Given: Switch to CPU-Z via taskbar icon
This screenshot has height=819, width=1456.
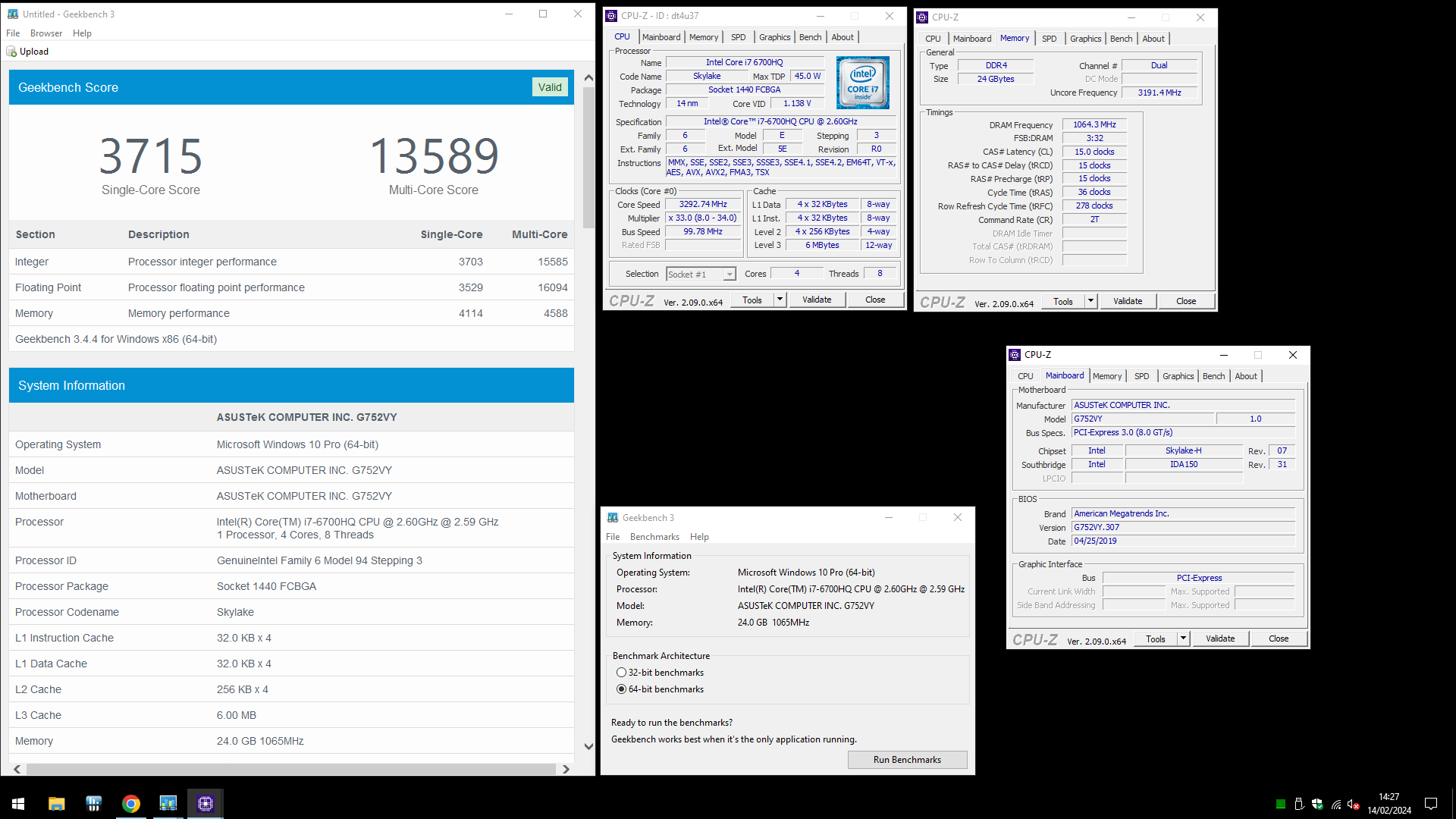Looking at the screenshot, I should pyautogui.click(x=205, y=803).
